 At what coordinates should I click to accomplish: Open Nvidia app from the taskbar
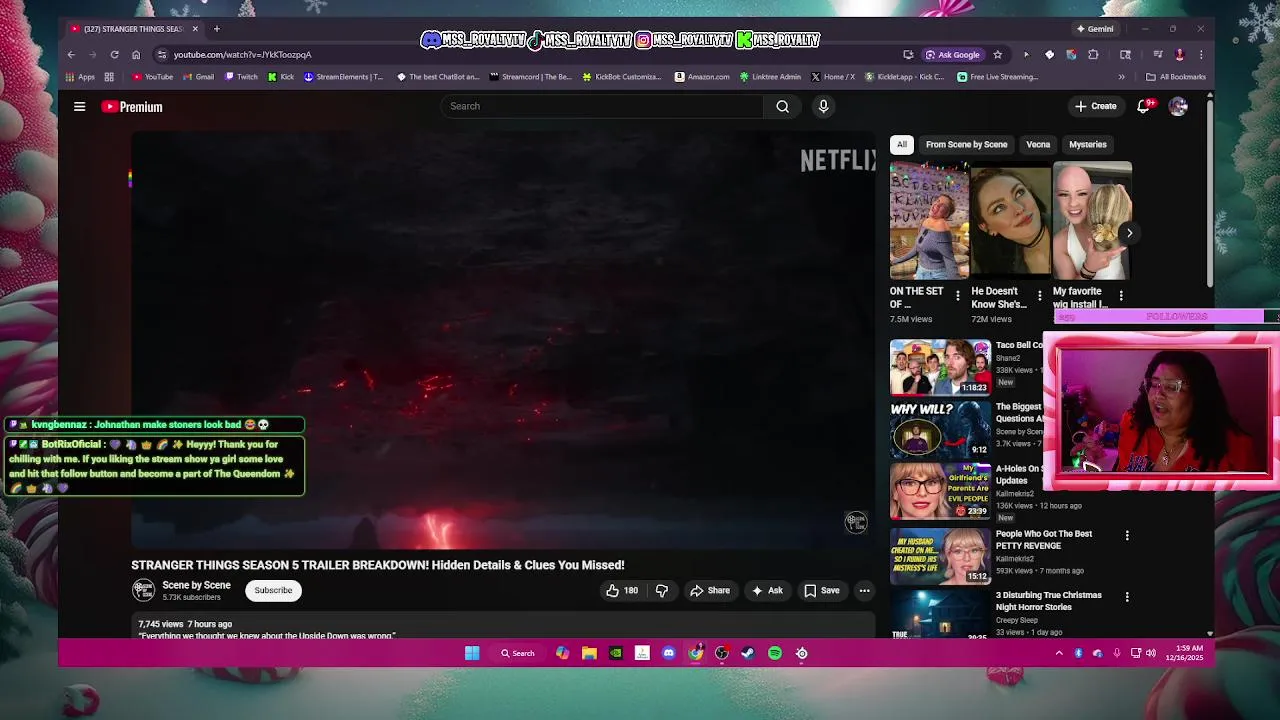tap(616, 653)
